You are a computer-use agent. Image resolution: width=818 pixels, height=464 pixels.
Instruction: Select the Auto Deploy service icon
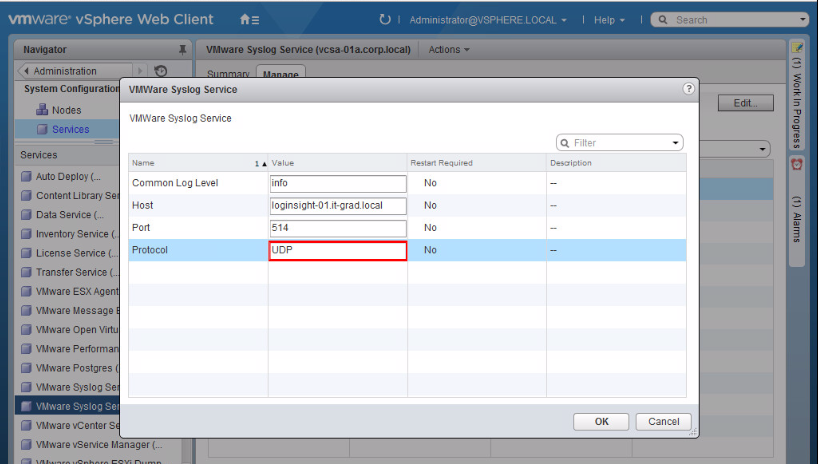point(26,177)
